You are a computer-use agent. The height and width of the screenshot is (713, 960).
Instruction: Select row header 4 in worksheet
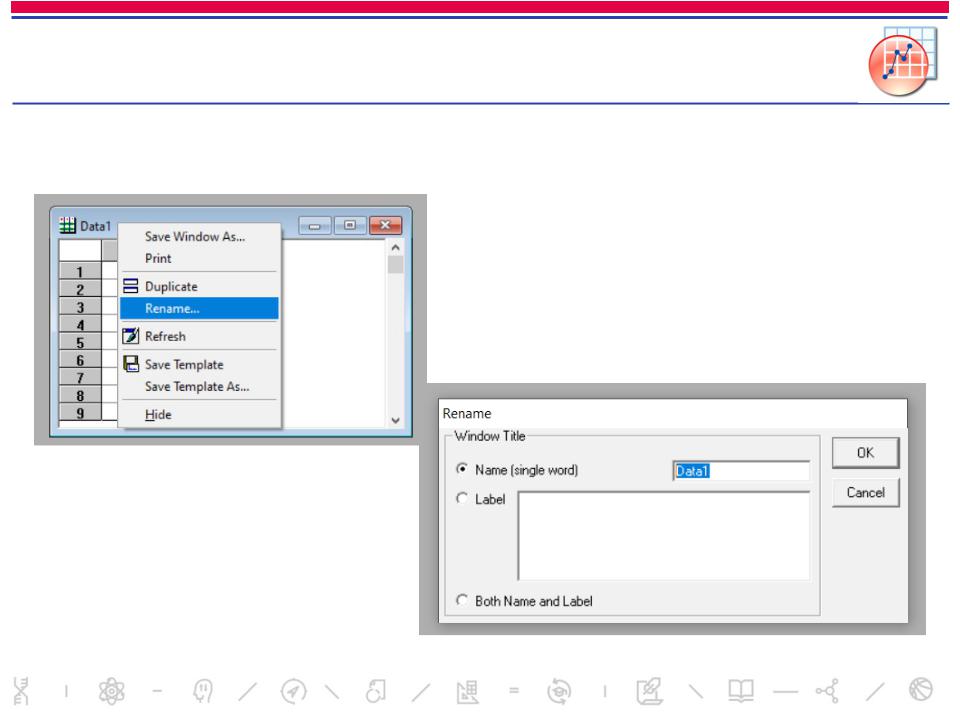80,324
